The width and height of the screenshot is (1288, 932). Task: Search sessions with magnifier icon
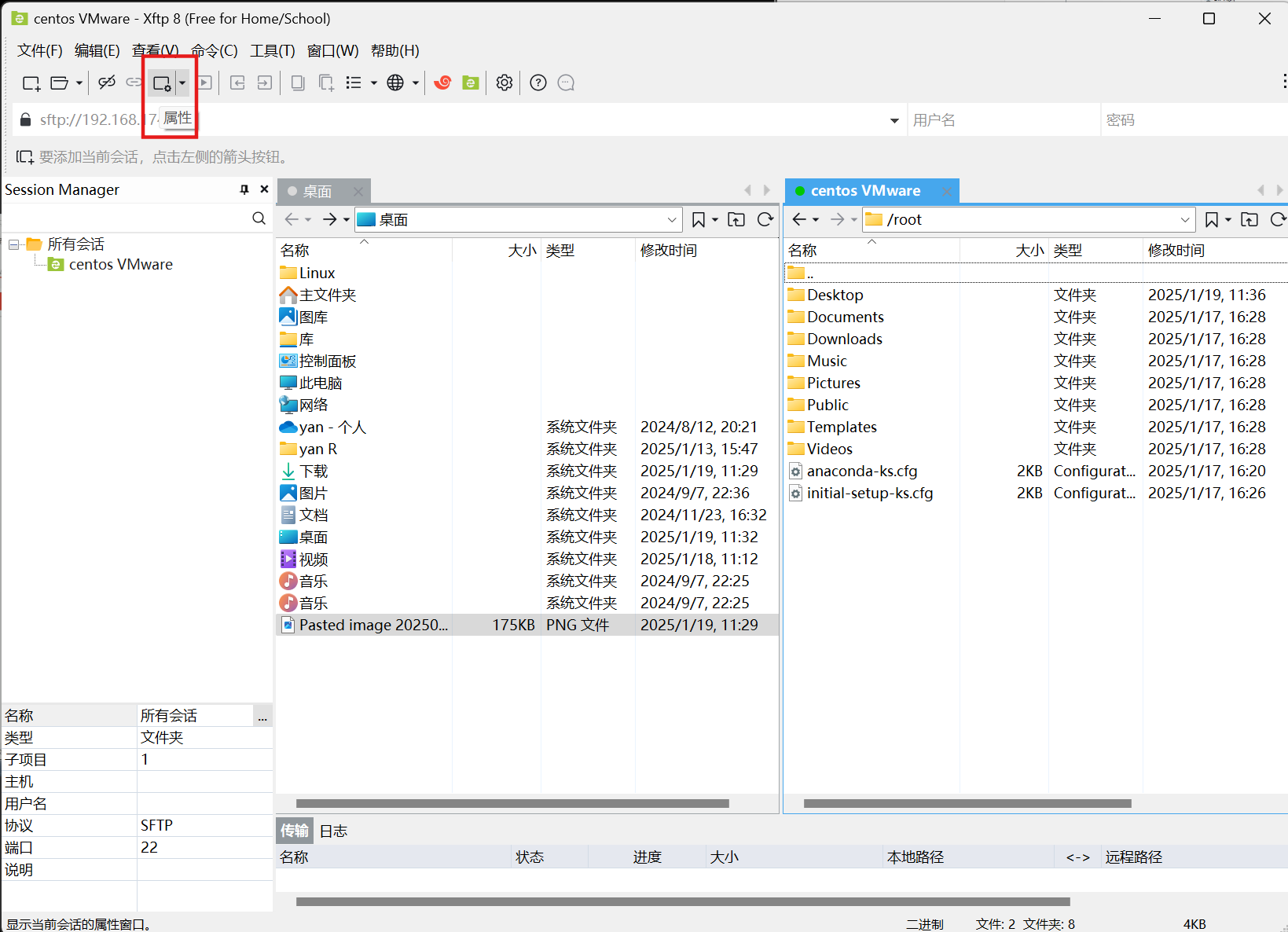pyautogui.click(x=259, y=218)
